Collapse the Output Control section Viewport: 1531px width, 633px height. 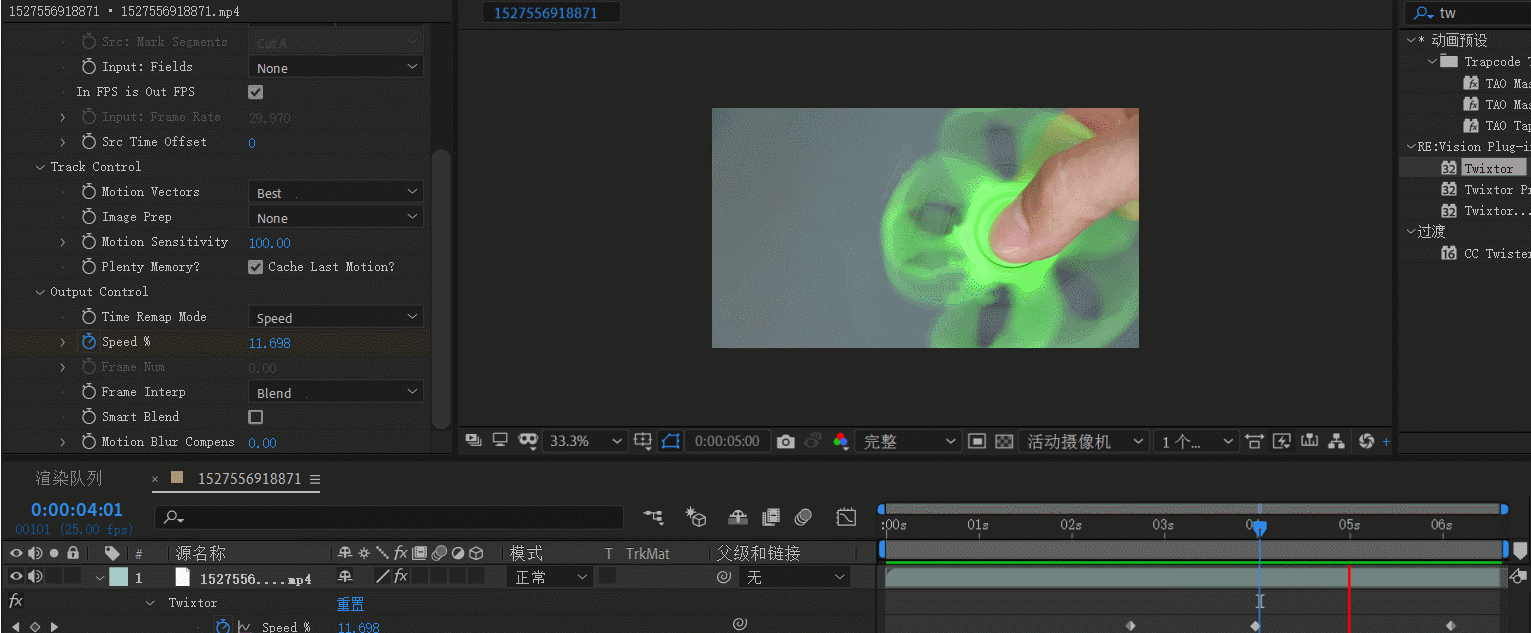coord(41,292)
